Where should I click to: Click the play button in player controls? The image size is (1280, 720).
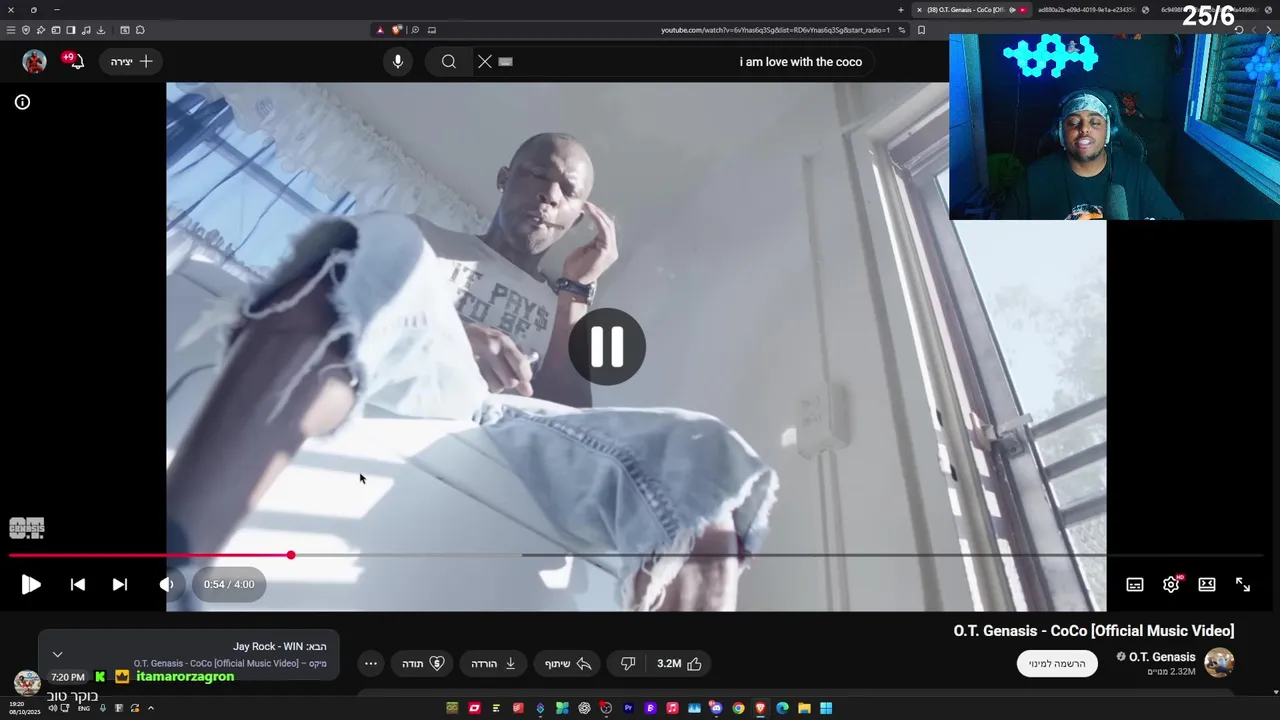coord(31,585)
